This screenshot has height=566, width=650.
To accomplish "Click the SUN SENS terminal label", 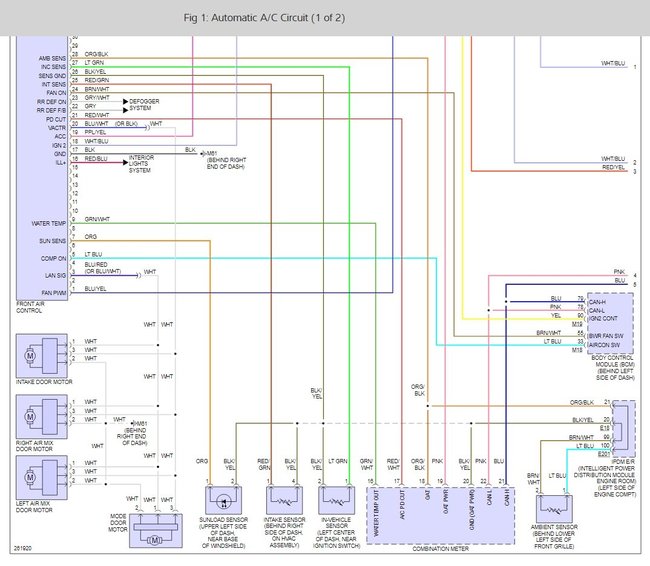I will click(x=53, y=241).
